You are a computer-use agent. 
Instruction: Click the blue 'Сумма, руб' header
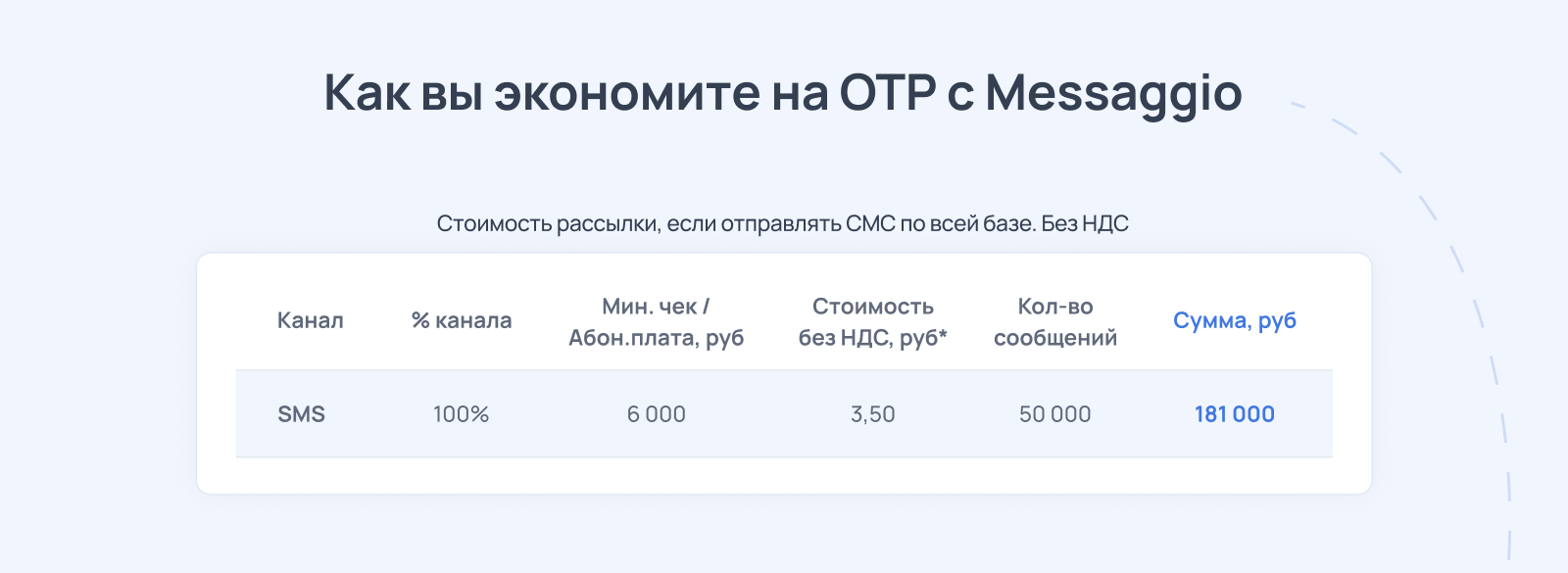(x=1235, y=320)
